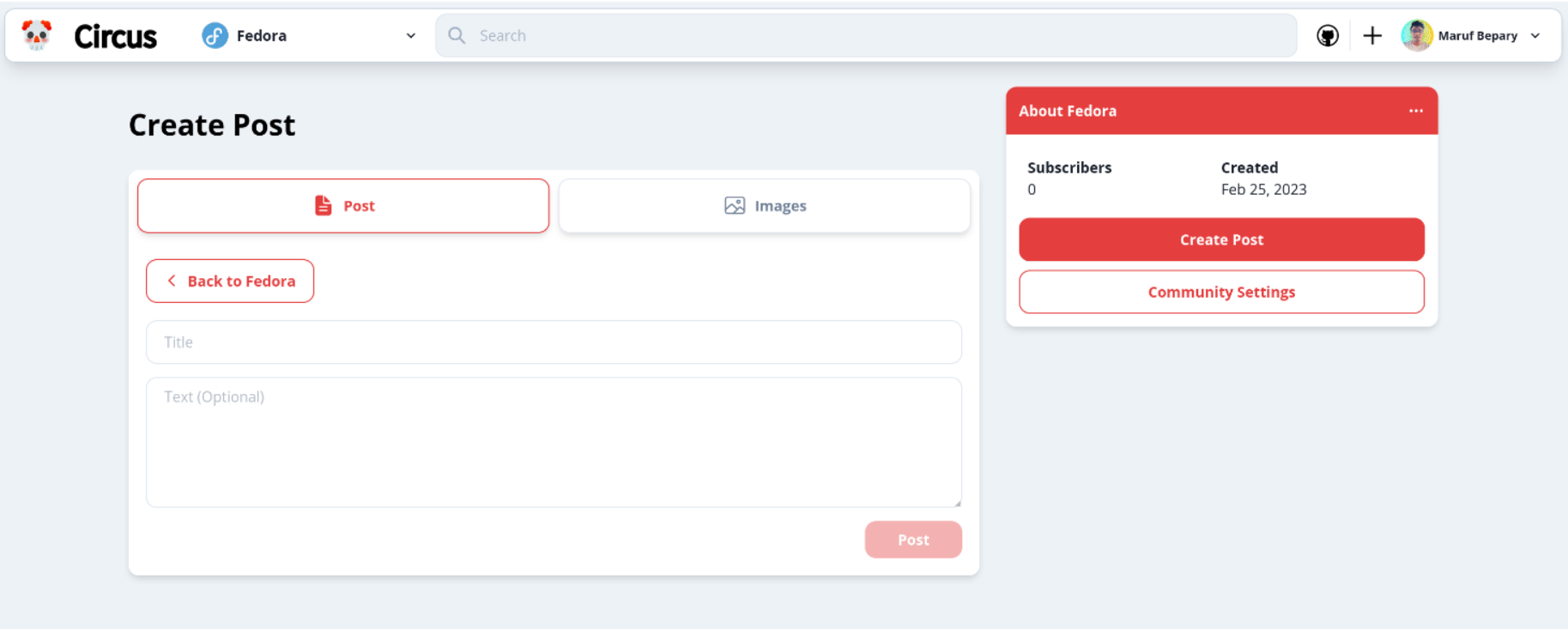Image resolution: width=1568 pixels, height=629 pixels.
Task: Click the Title input field
Action: (554, 342)
